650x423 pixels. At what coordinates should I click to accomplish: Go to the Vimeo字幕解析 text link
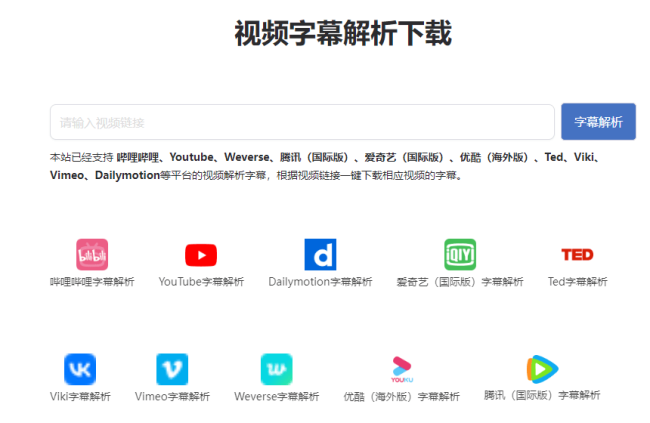point(172,397)
